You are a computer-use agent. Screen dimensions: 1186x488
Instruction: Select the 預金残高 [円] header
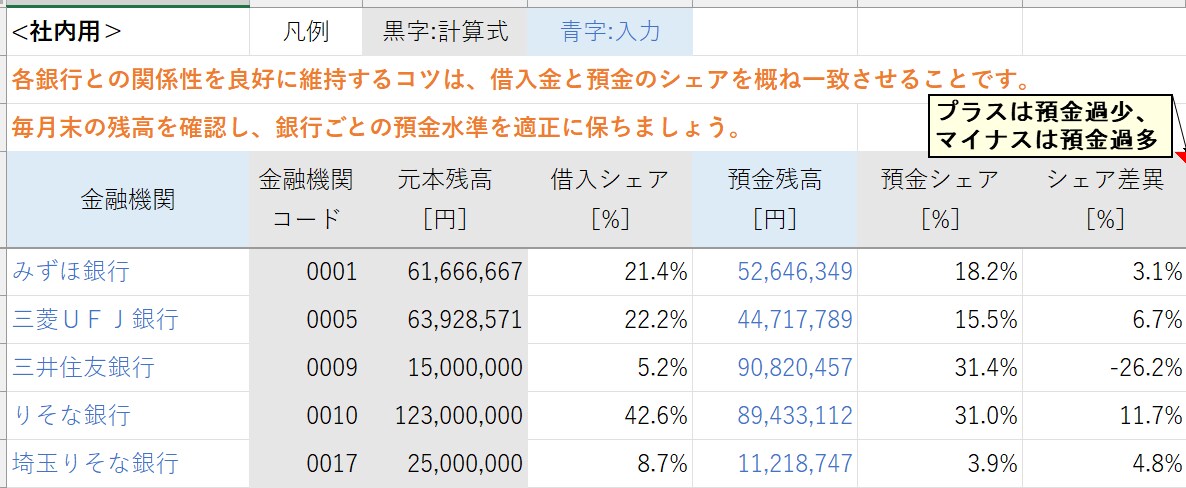tap(775, 199)
